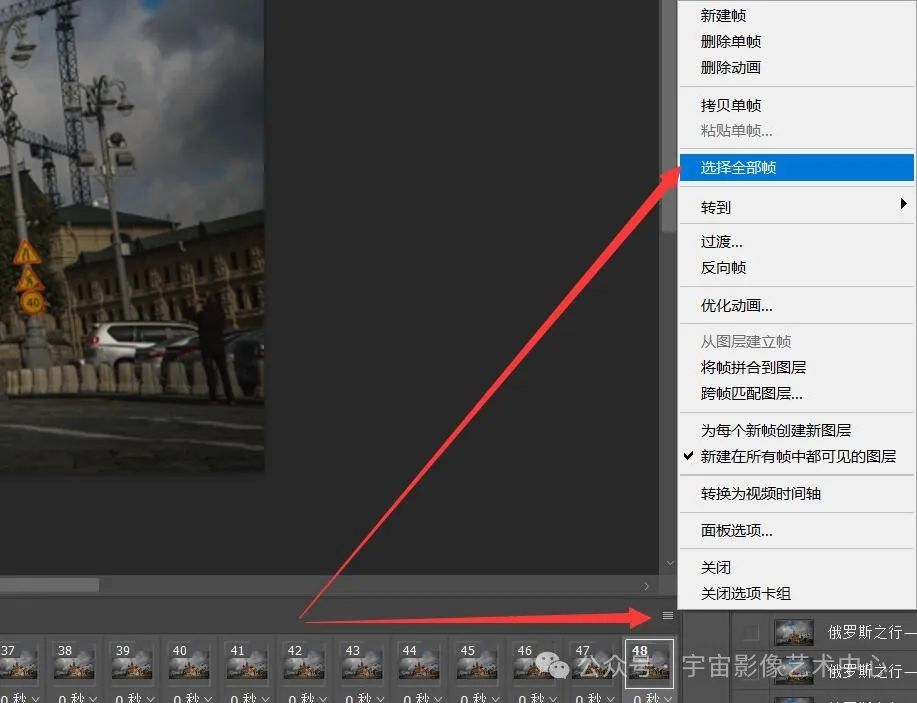Click 优化动画... menu item
The width and height of the screenshot is (917, 703).
[736, 306]
